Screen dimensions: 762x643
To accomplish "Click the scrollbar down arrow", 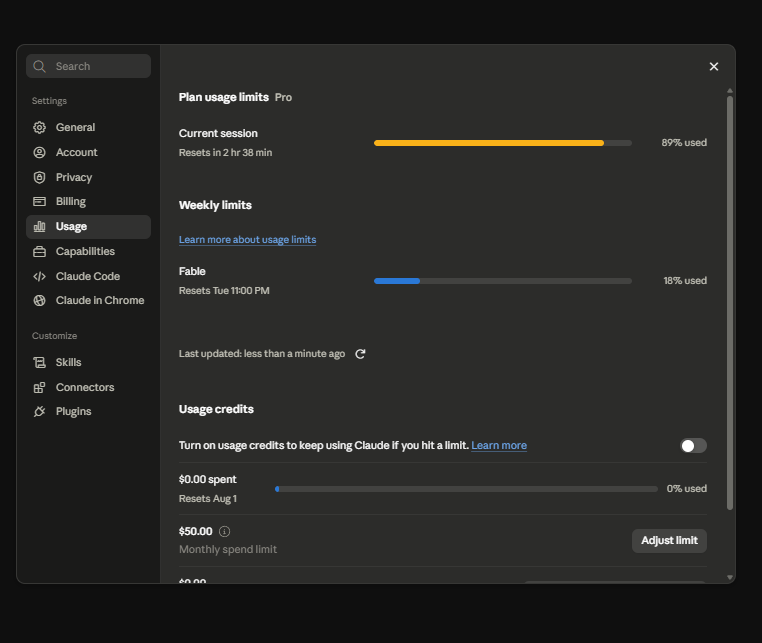I will (x=729, y=577).
